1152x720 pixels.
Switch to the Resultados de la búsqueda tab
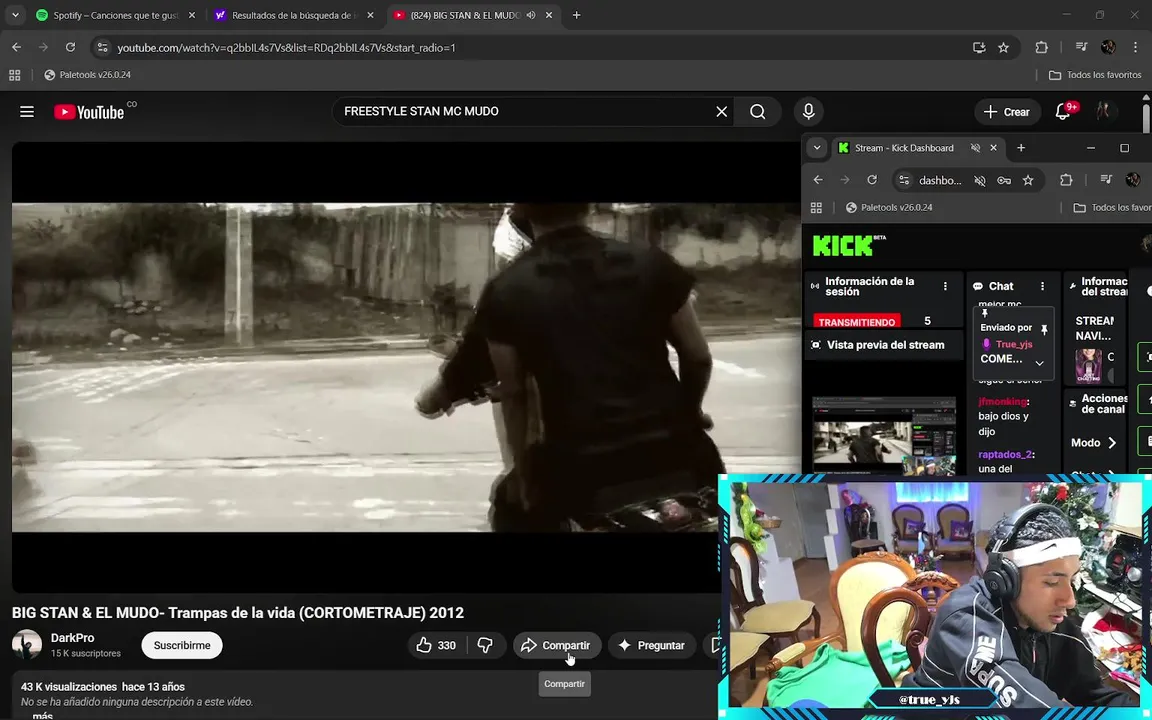tap(294, 15)
